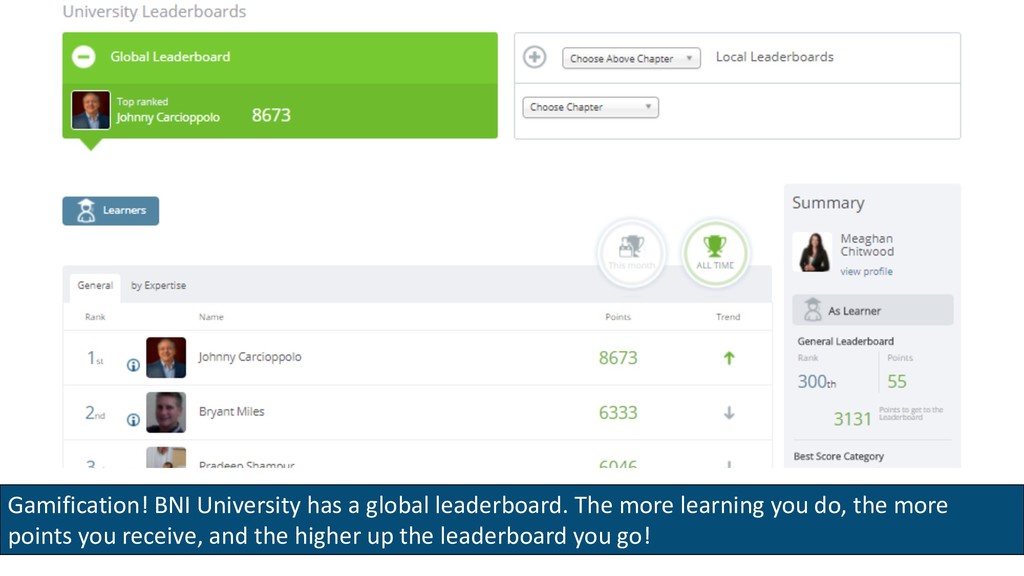The image size is (1024, 576).
Task: Open the view profile link
Action: (866, 272)
